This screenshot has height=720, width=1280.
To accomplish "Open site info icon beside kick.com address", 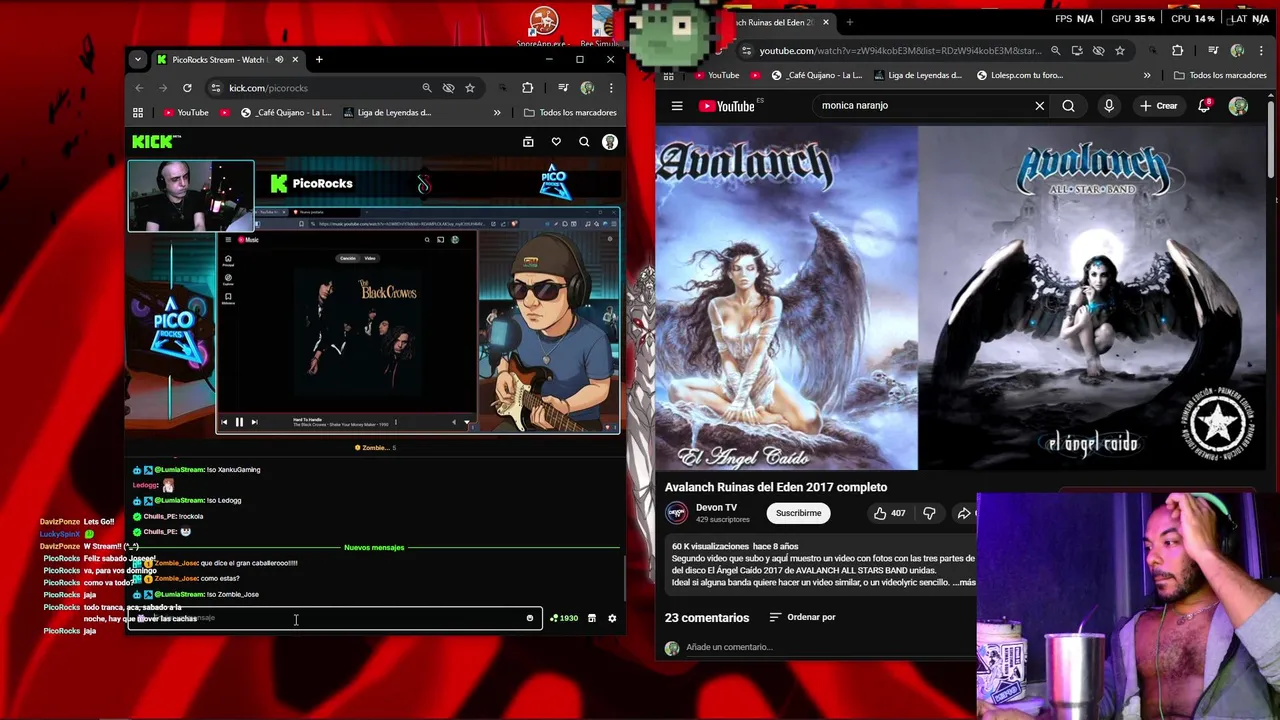I will pyautogui.click(x=216, y=88).
